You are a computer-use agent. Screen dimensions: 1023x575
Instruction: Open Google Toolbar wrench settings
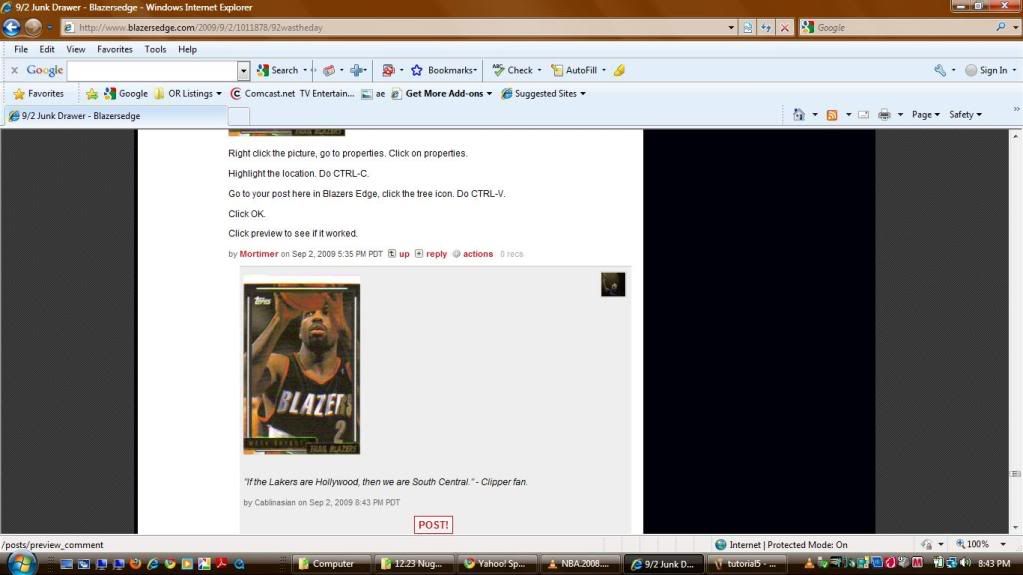[940, 70]
